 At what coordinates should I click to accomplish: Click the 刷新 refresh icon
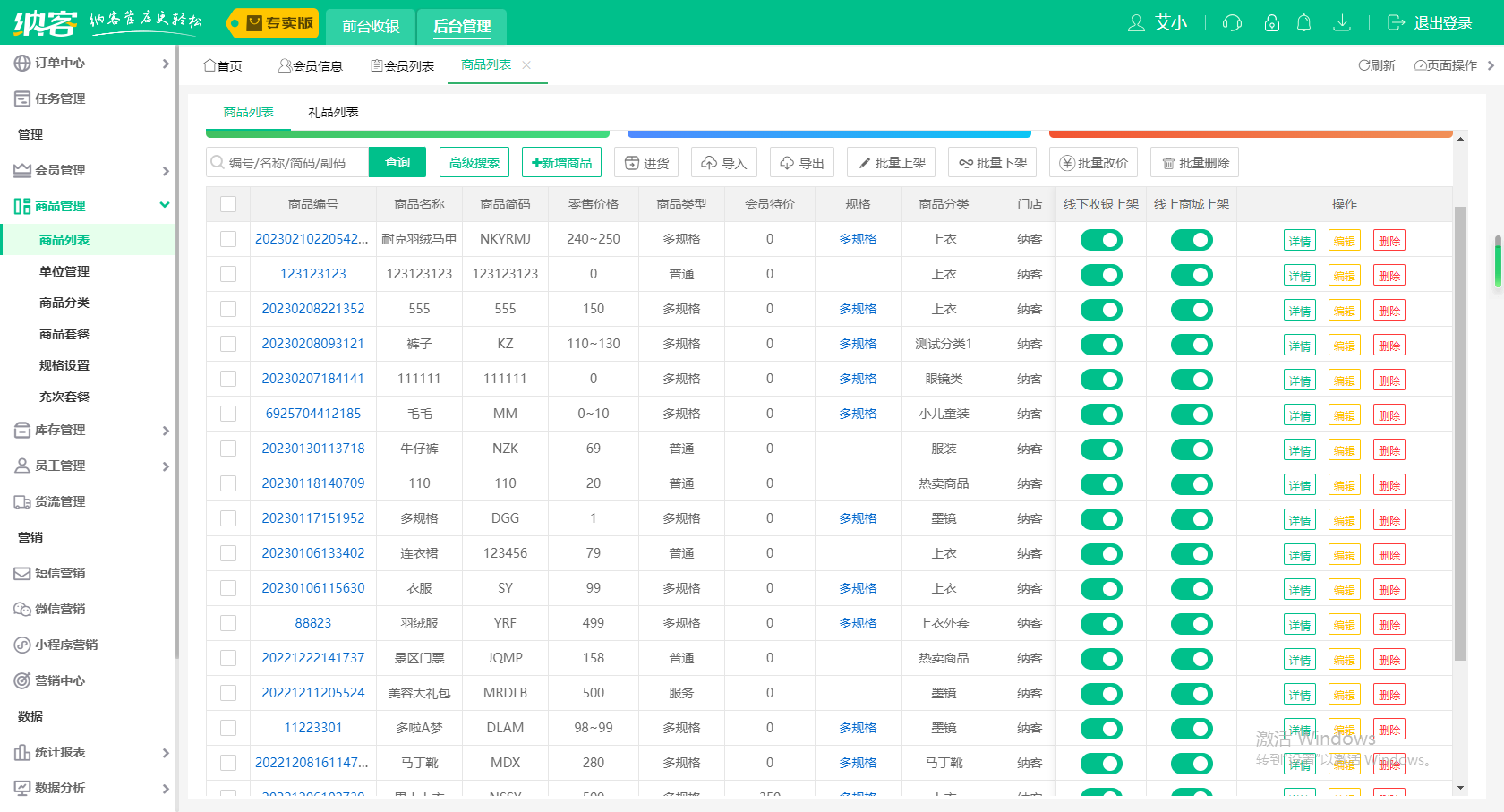pyautogui.click(x=1363, y=65)
